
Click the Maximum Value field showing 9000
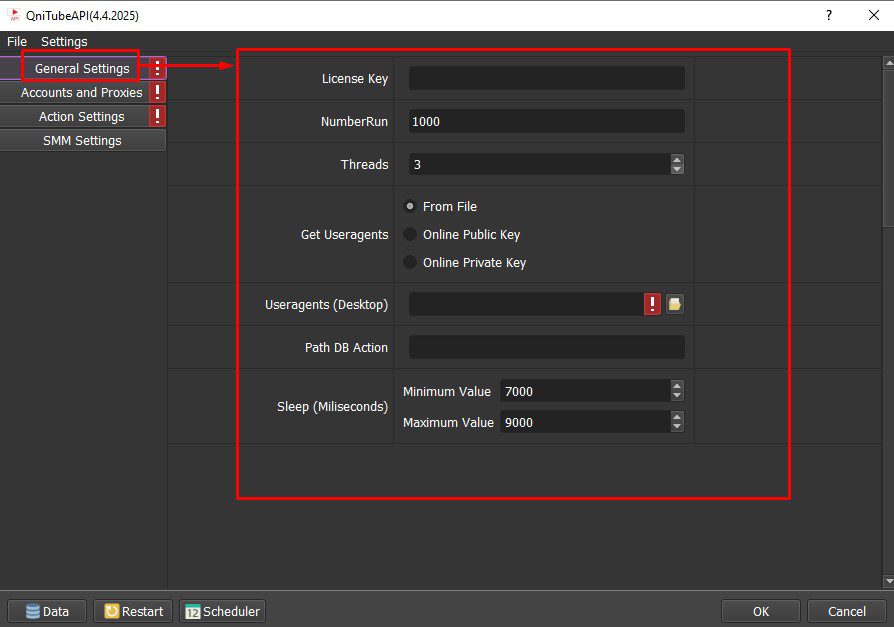pos(586,422)
